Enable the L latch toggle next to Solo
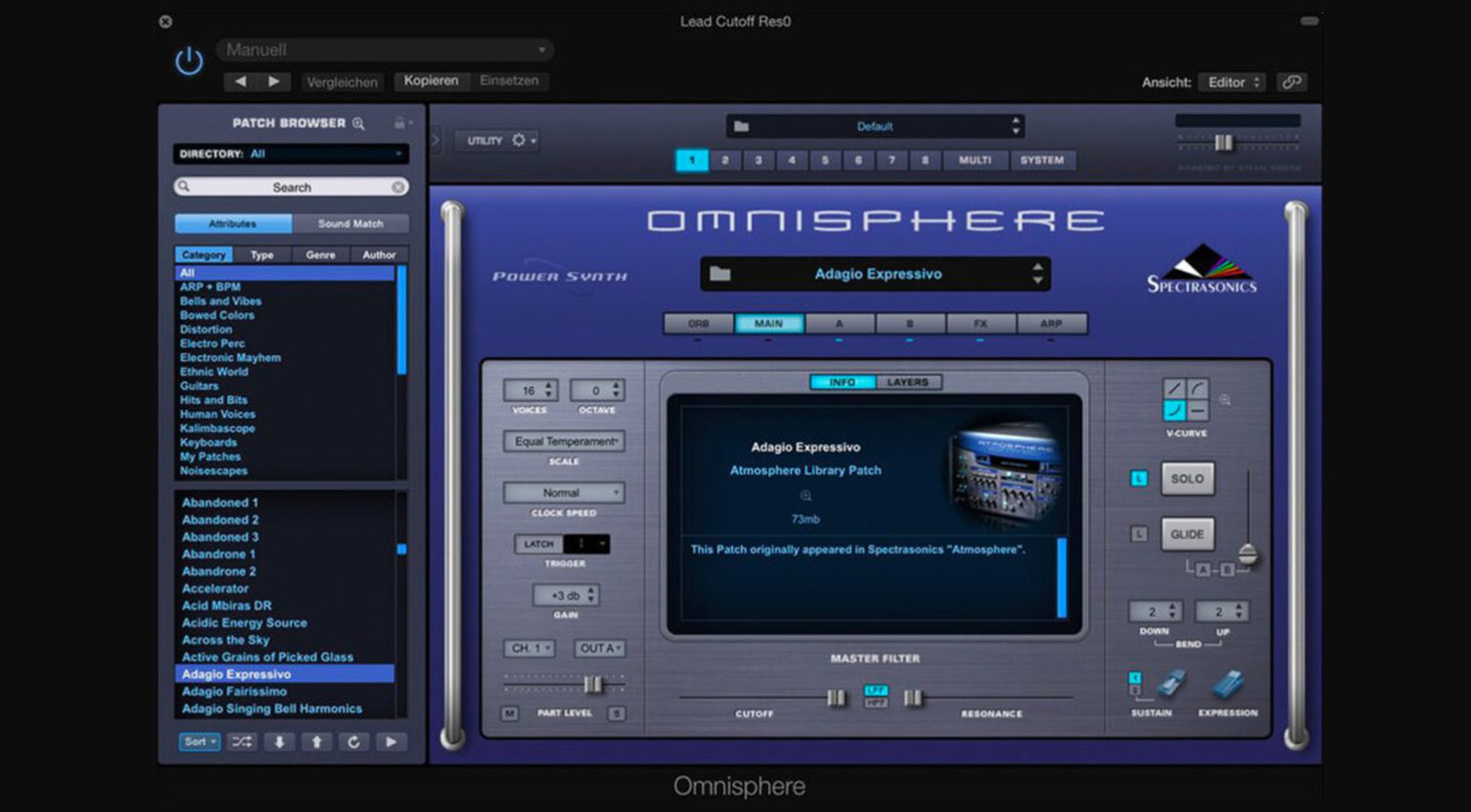This screenshot has height=812, width=1471. [1138, 479]
